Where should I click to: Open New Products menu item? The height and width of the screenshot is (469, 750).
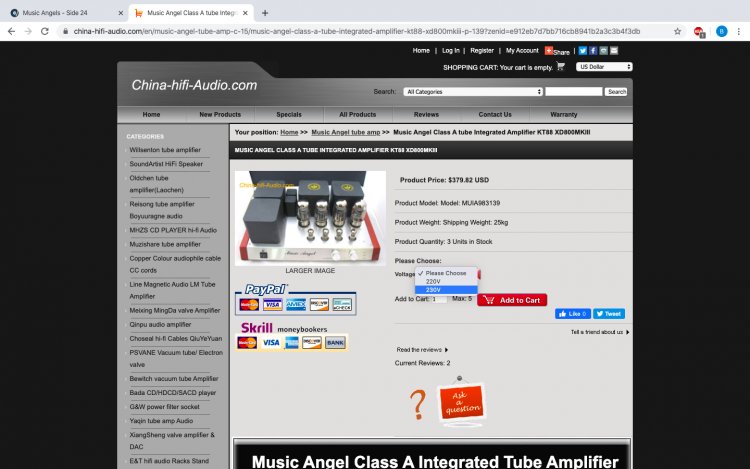[x=220, y=115]
